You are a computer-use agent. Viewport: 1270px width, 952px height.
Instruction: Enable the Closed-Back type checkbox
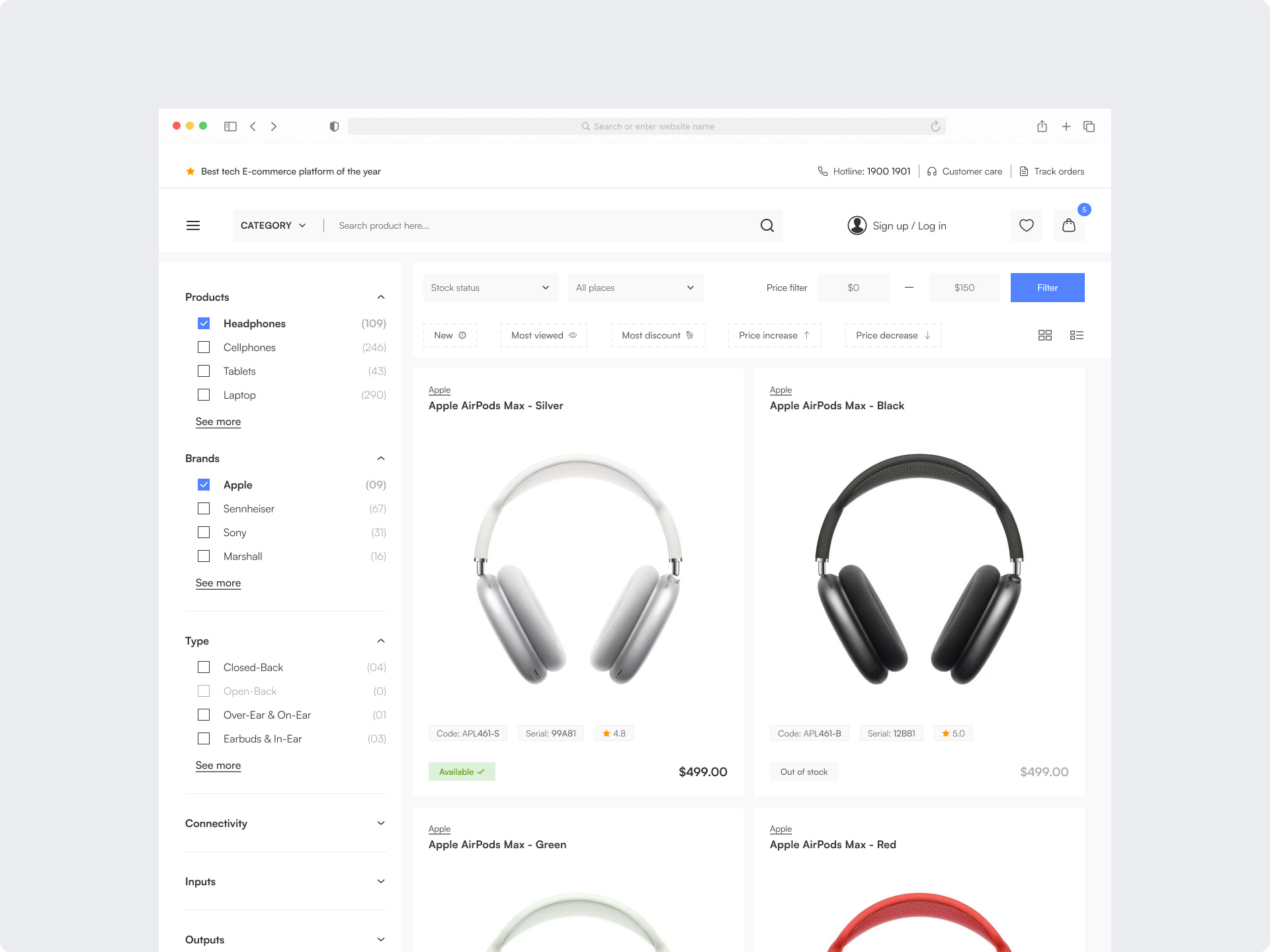pos(204,667)
